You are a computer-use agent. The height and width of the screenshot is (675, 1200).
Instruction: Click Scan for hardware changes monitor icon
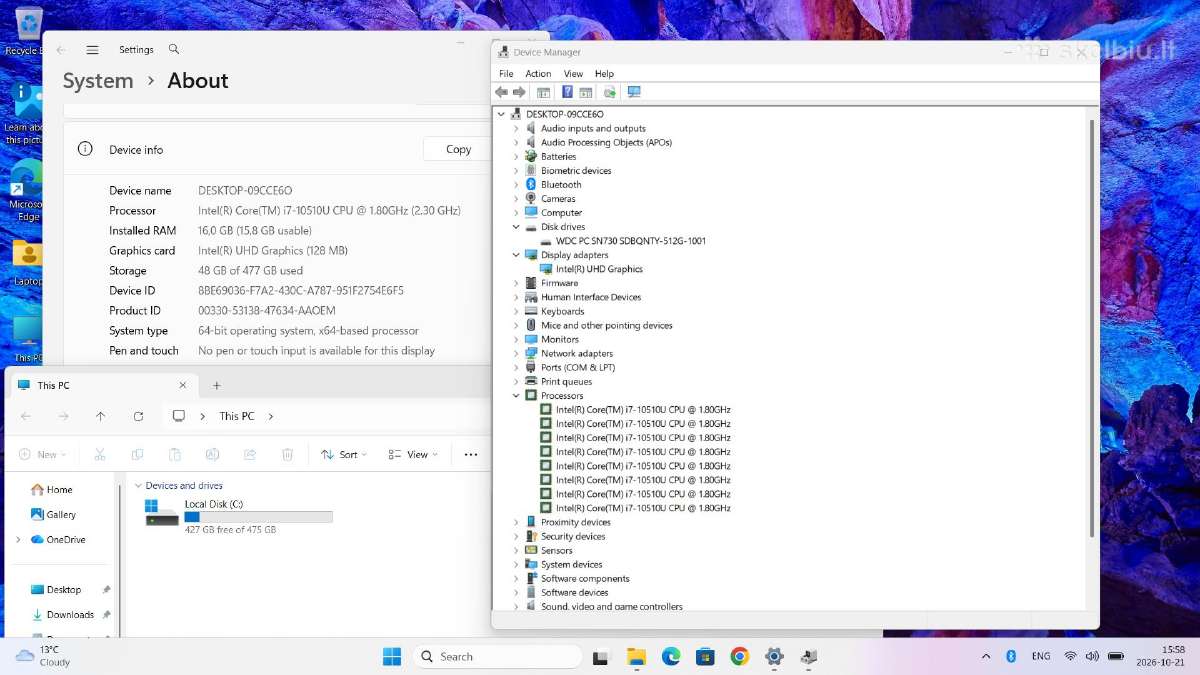633,92
